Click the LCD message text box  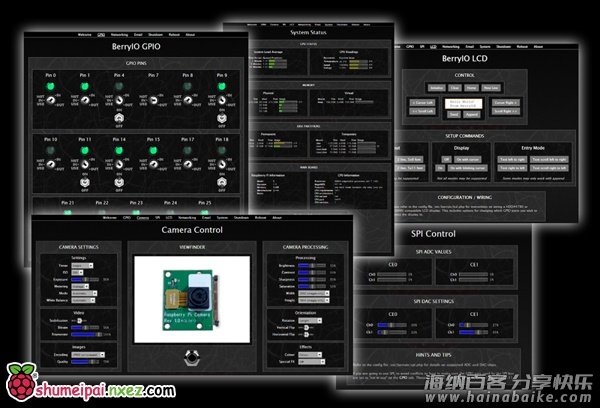point(463,104)
